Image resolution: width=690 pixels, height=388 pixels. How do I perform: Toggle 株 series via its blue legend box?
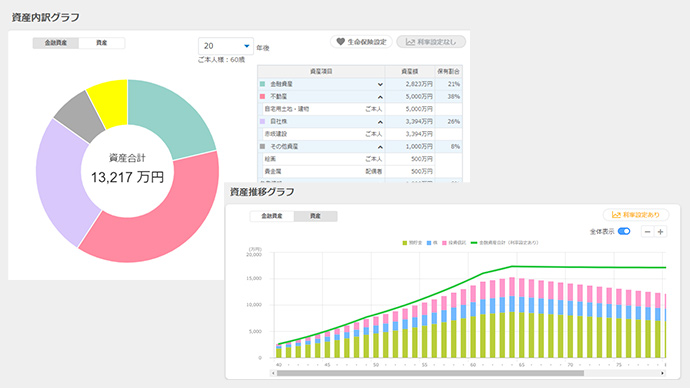(429, 243)
